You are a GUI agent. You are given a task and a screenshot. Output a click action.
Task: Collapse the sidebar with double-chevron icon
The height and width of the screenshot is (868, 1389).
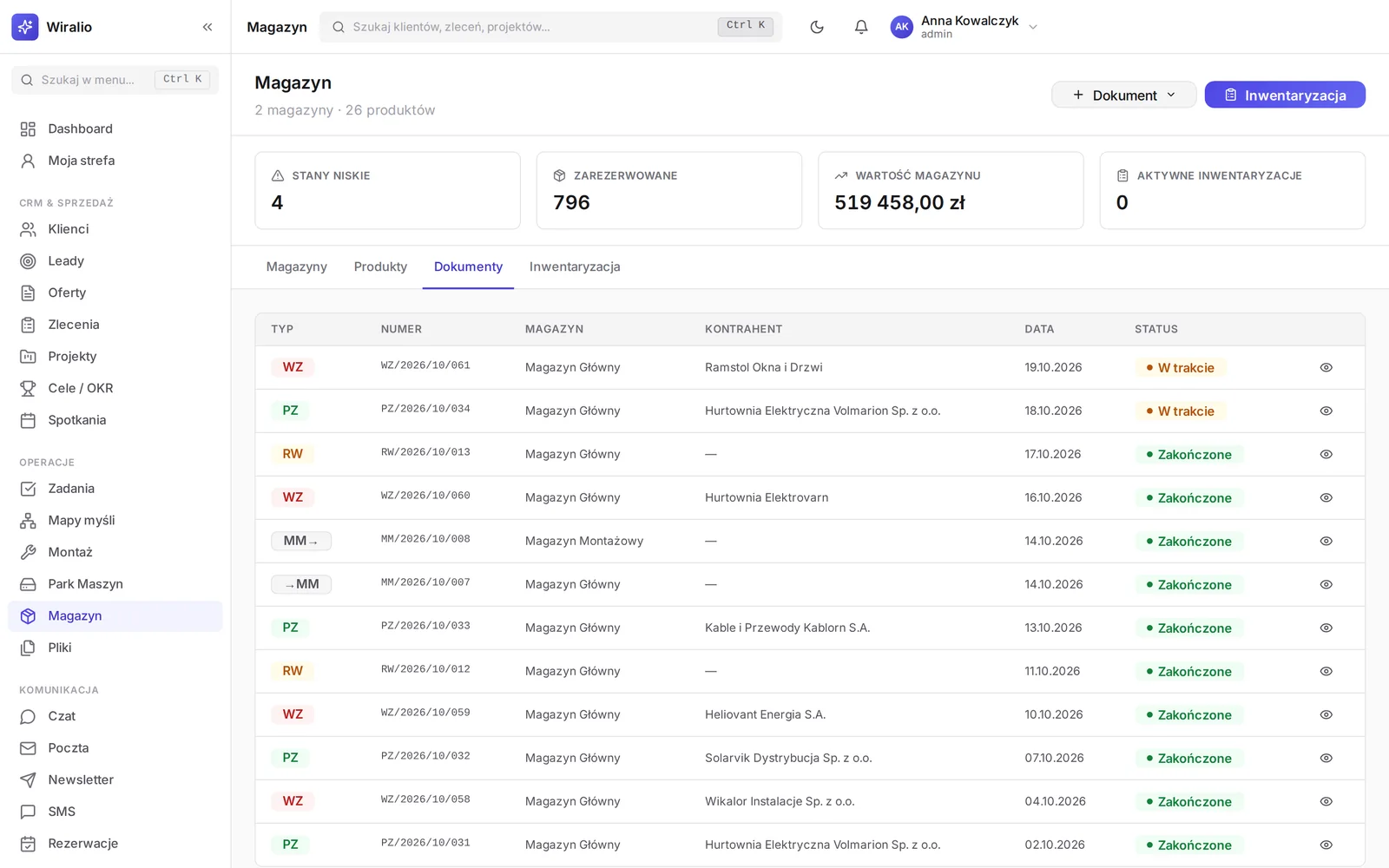coord(207,27)
